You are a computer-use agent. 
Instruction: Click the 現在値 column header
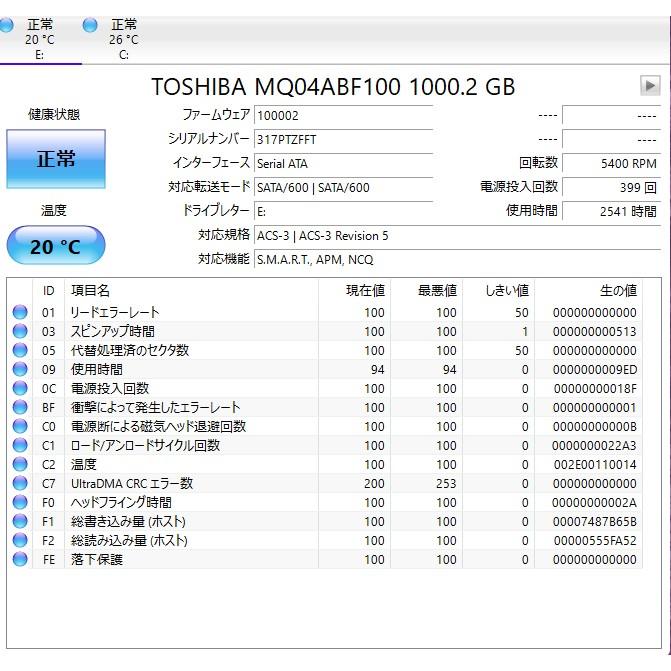(x=354, y=291)
